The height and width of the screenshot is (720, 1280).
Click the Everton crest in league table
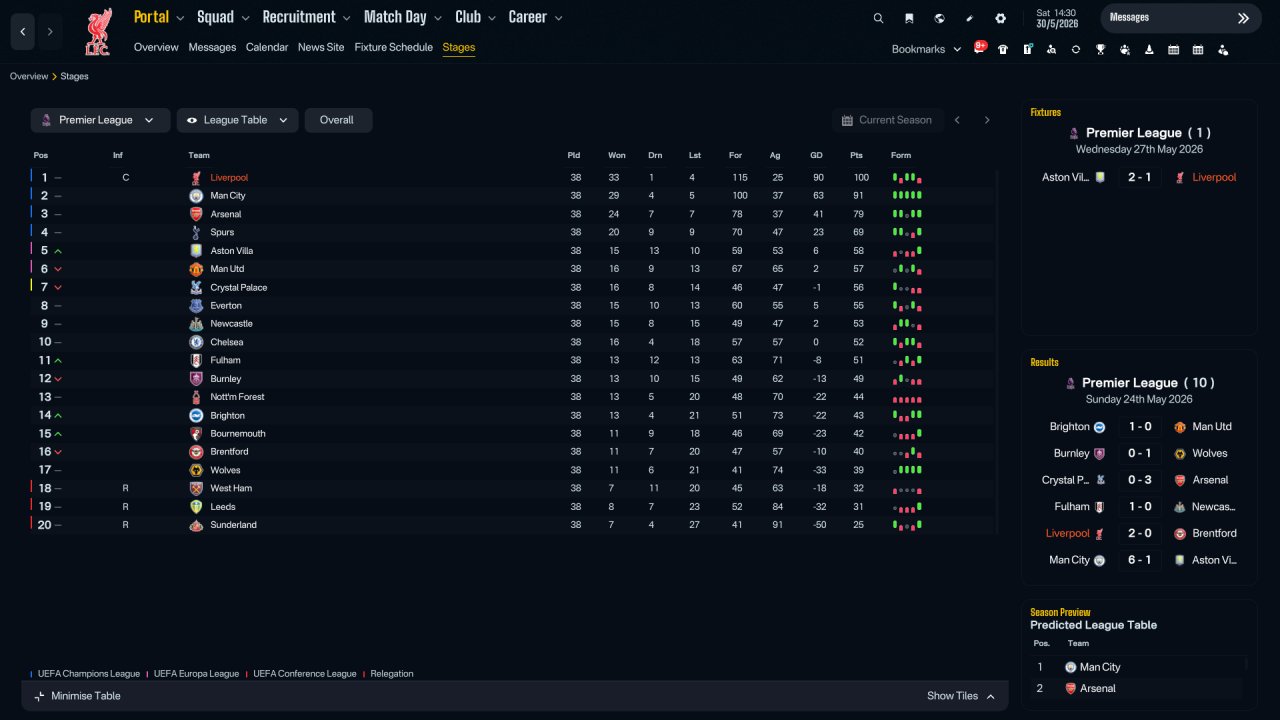[x=196, y=305]
